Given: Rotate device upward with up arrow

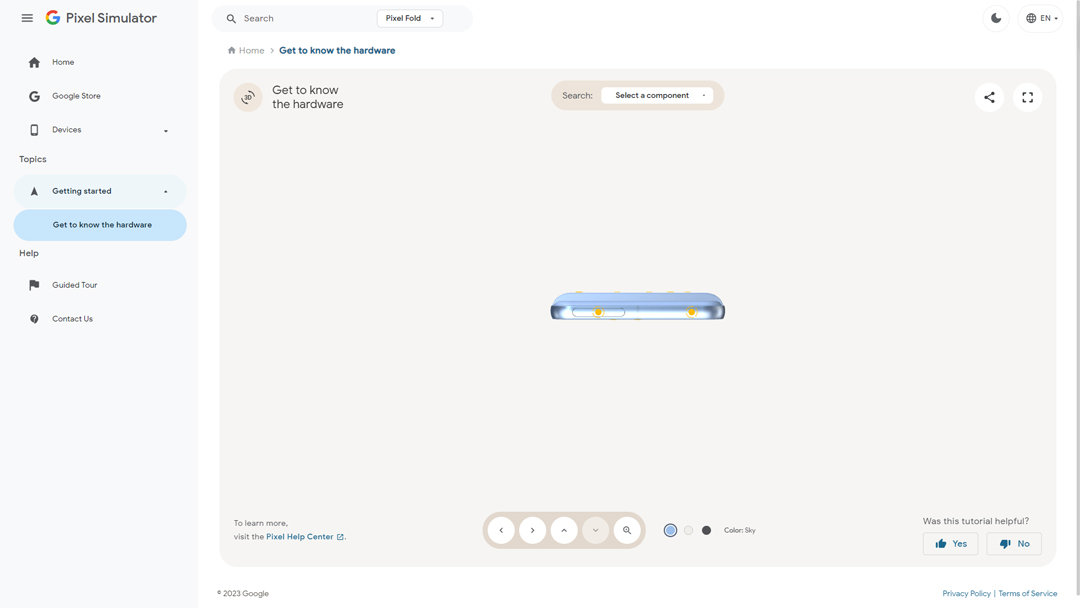Looking at the screenshot, I should pyautogui.click(x=564, y=530).
